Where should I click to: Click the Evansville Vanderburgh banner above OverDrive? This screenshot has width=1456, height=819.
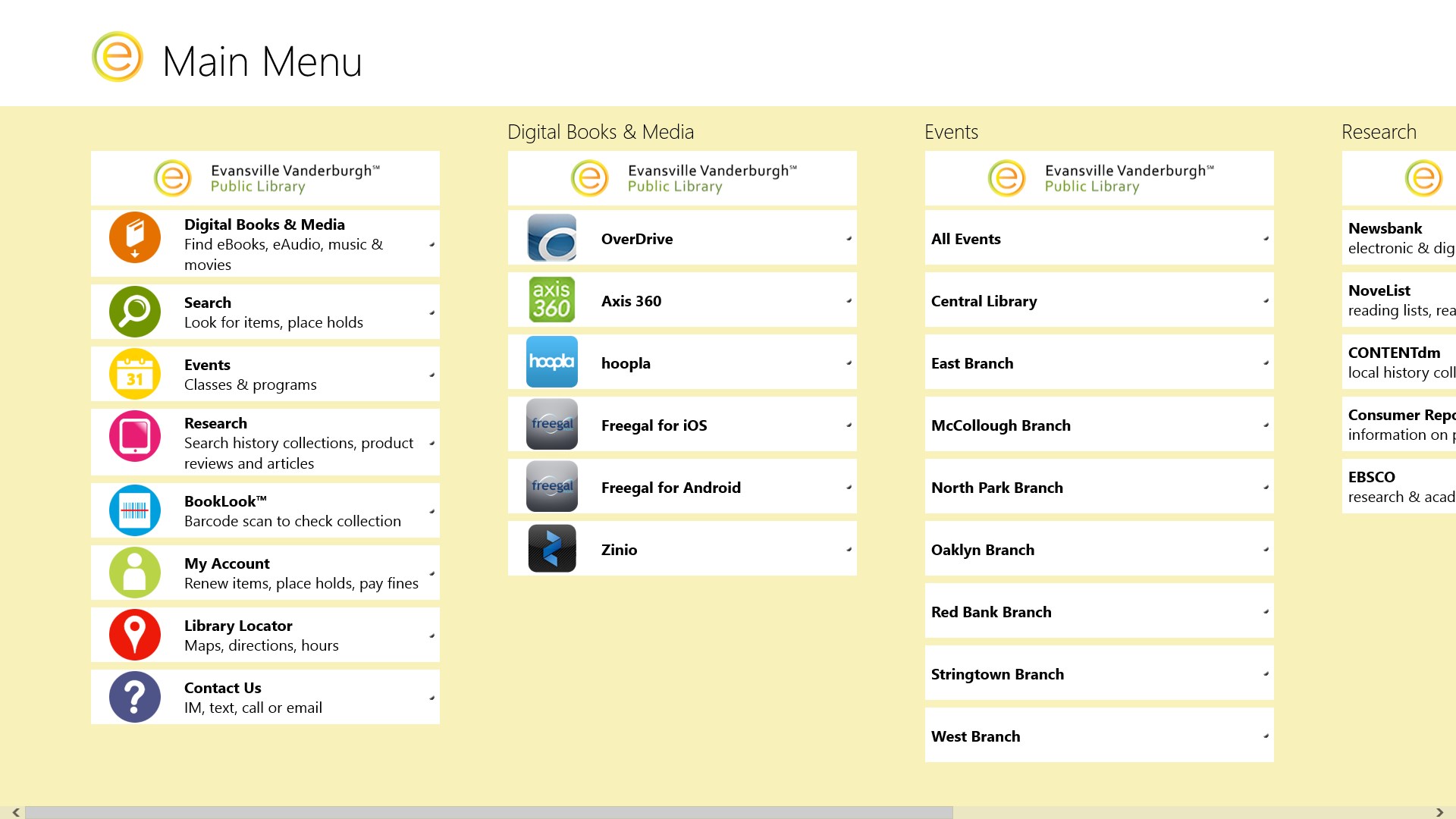click(x=682, y=178)
